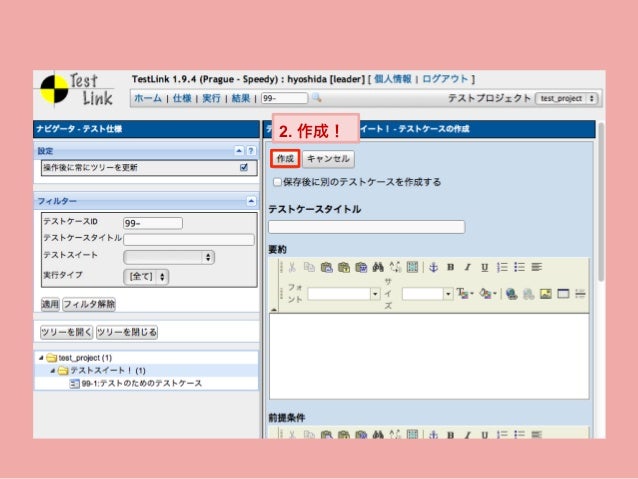Click the キャンセル button

pos(328,159)
